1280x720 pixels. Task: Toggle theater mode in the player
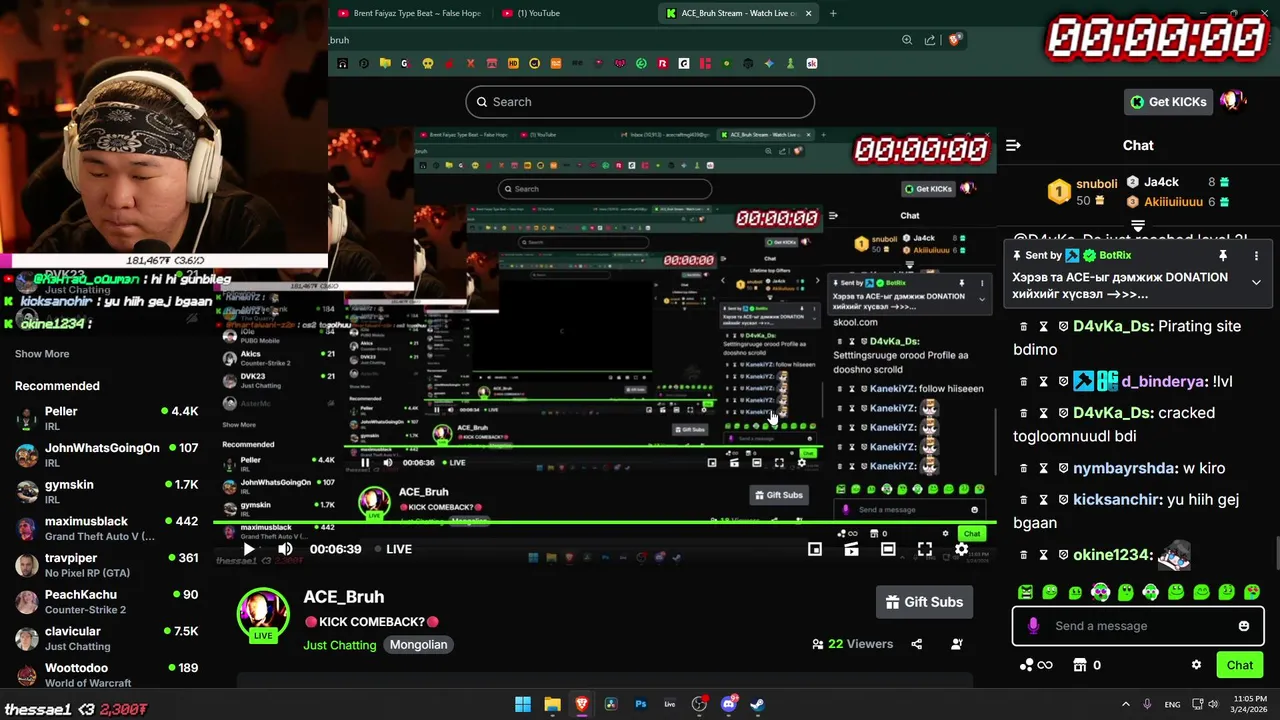(888, 549)
